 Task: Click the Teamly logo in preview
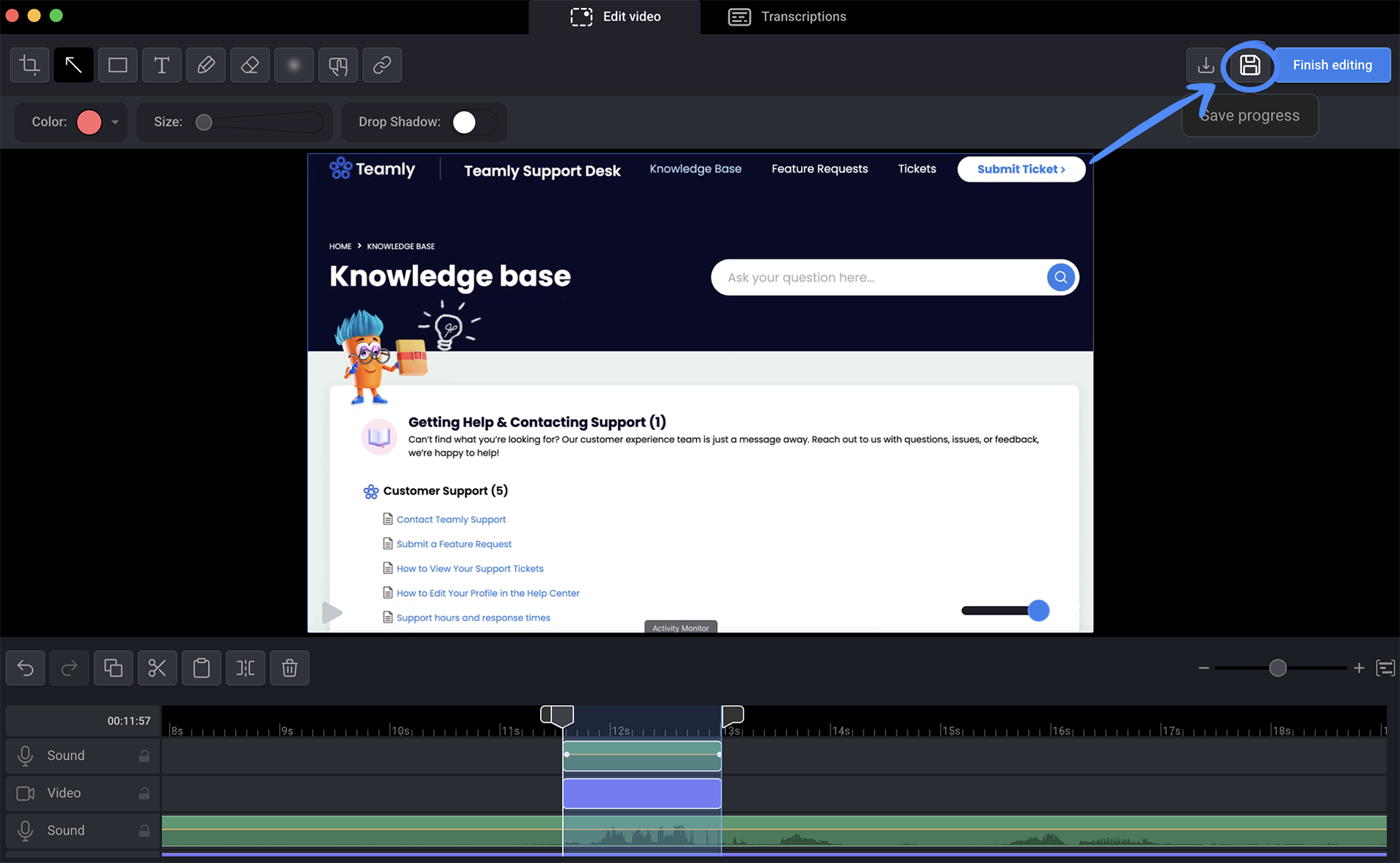(x=372, y=169)
